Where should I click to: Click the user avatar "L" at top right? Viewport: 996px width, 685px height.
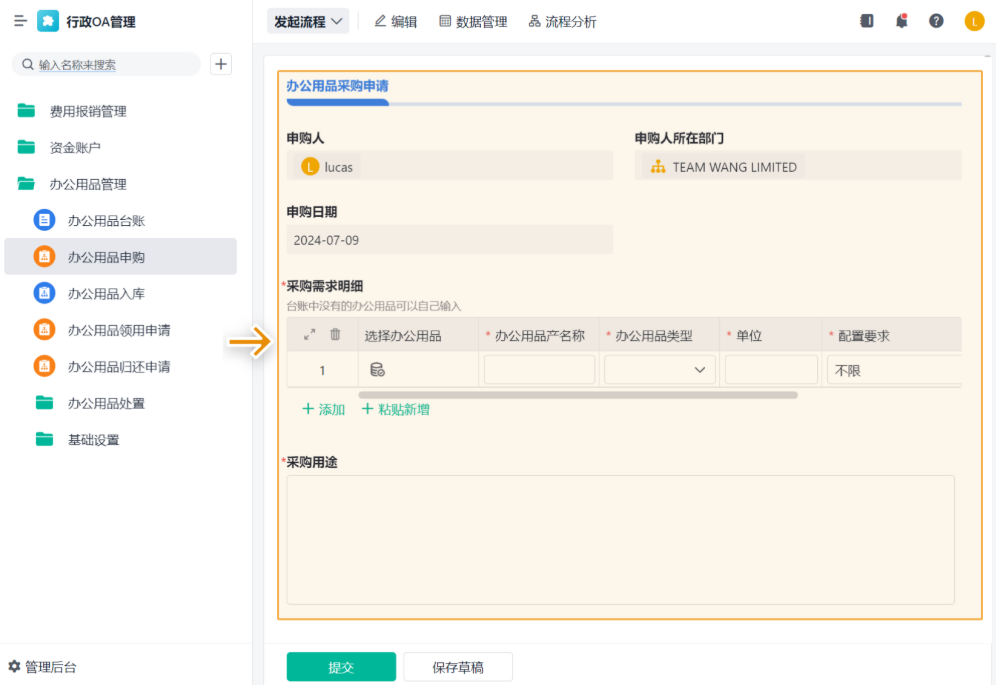pos(973,20)
